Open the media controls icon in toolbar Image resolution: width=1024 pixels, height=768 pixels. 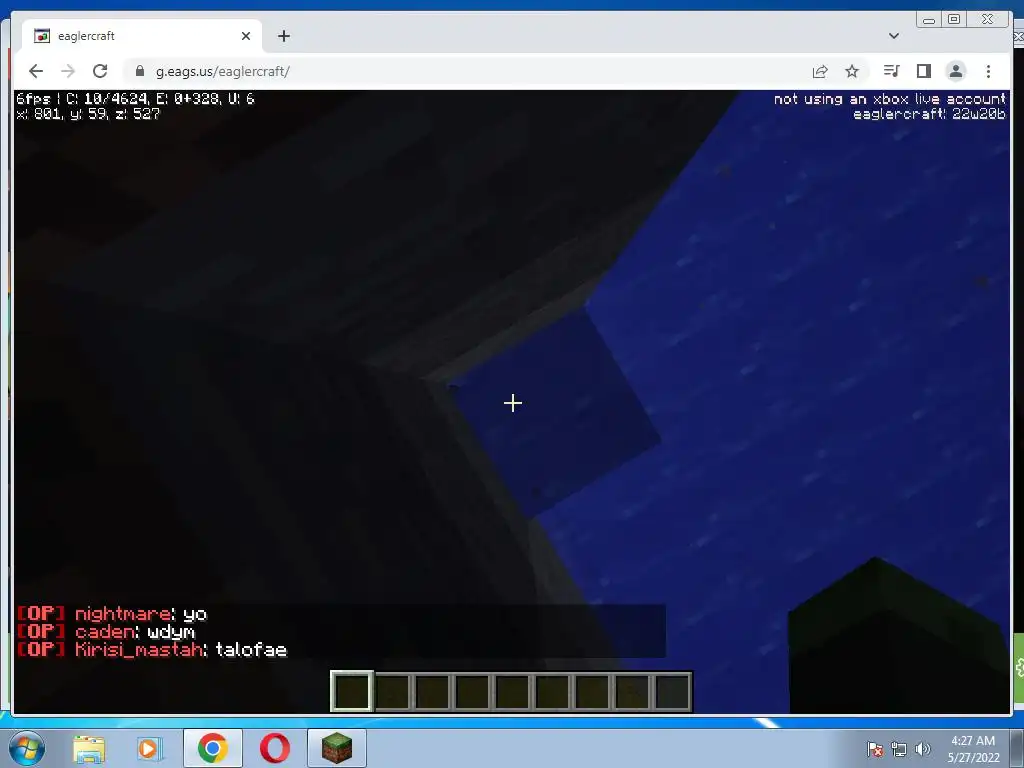click(x=891, y=71)
